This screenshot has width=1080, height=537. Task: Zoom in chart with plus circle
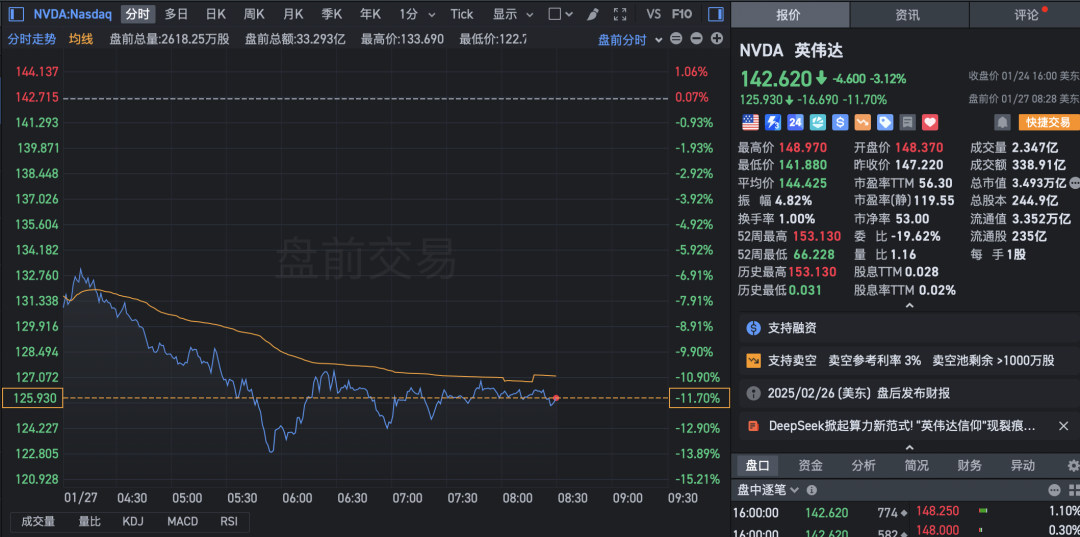tap(716, 39)
